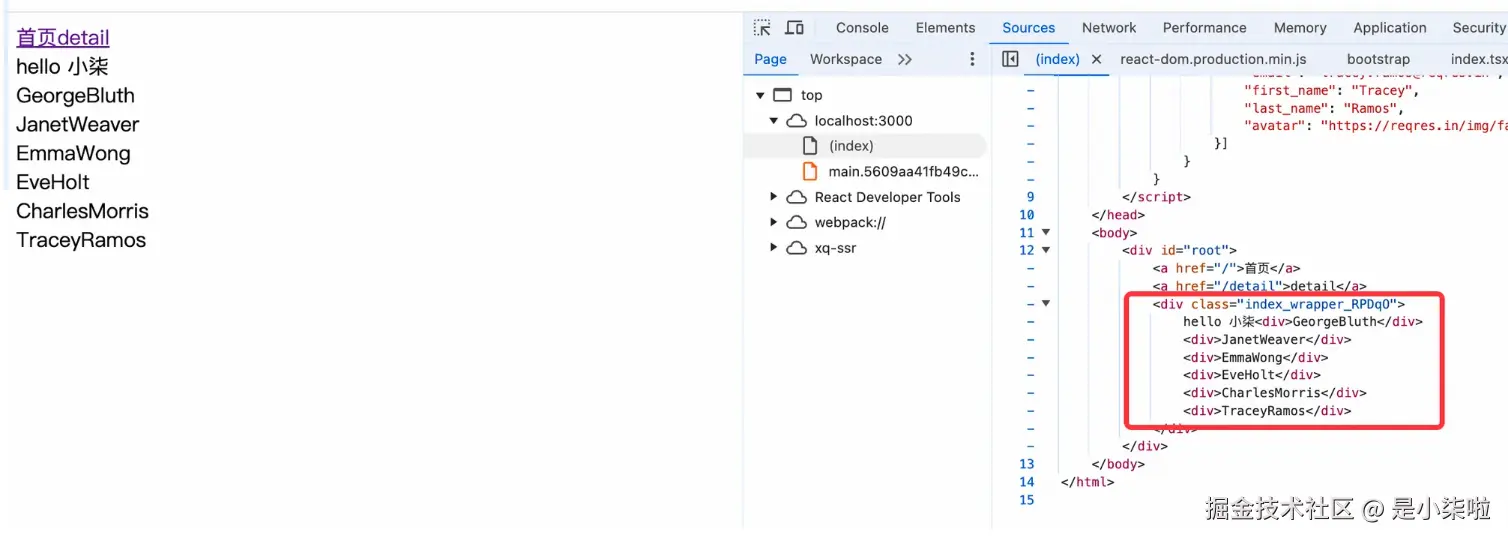Collapse the localhost:3000 tree node

click(773, 121)
